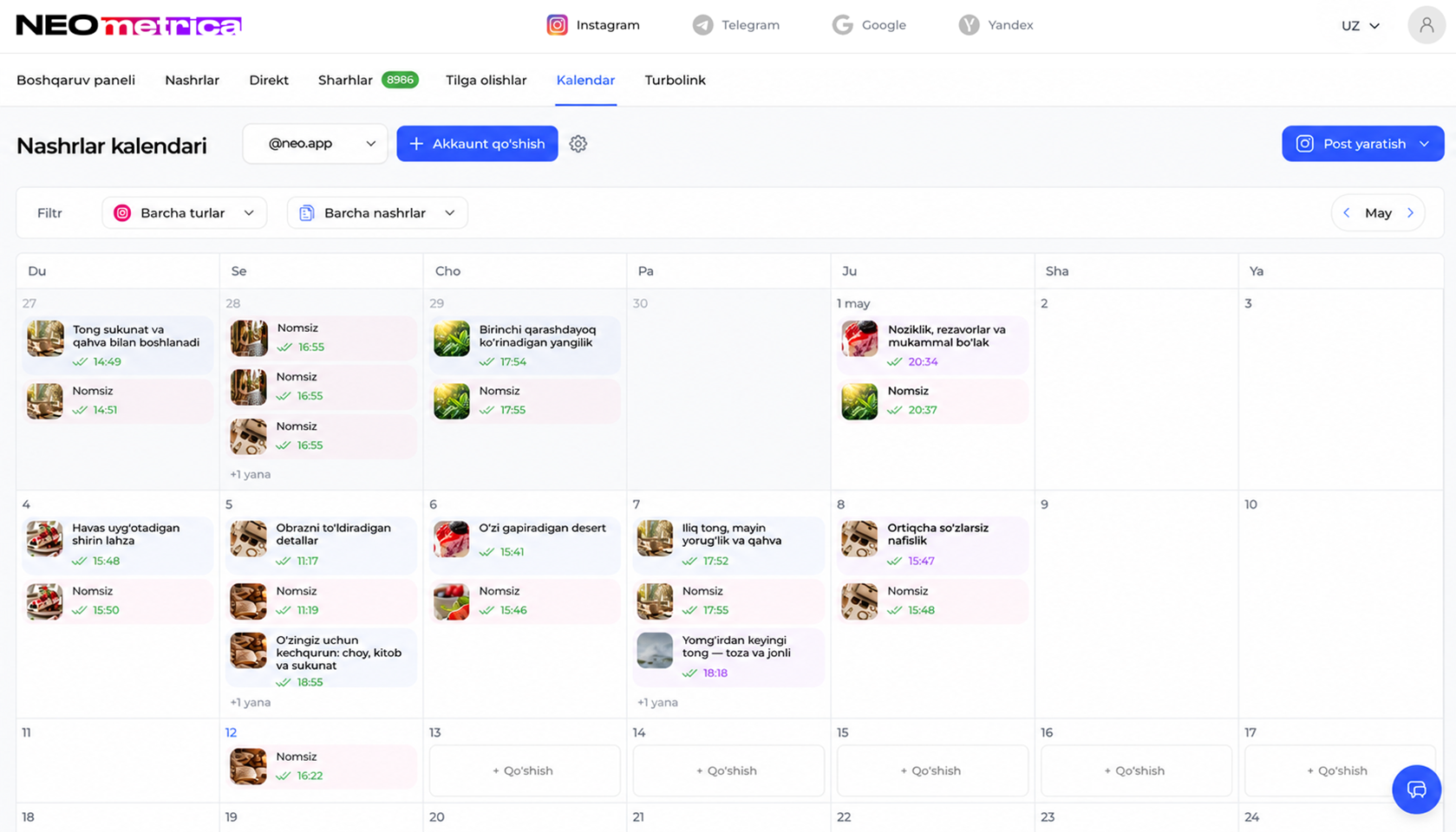Open Obrazni to'ldiradigan detallar post

click(x=321, y=544)
